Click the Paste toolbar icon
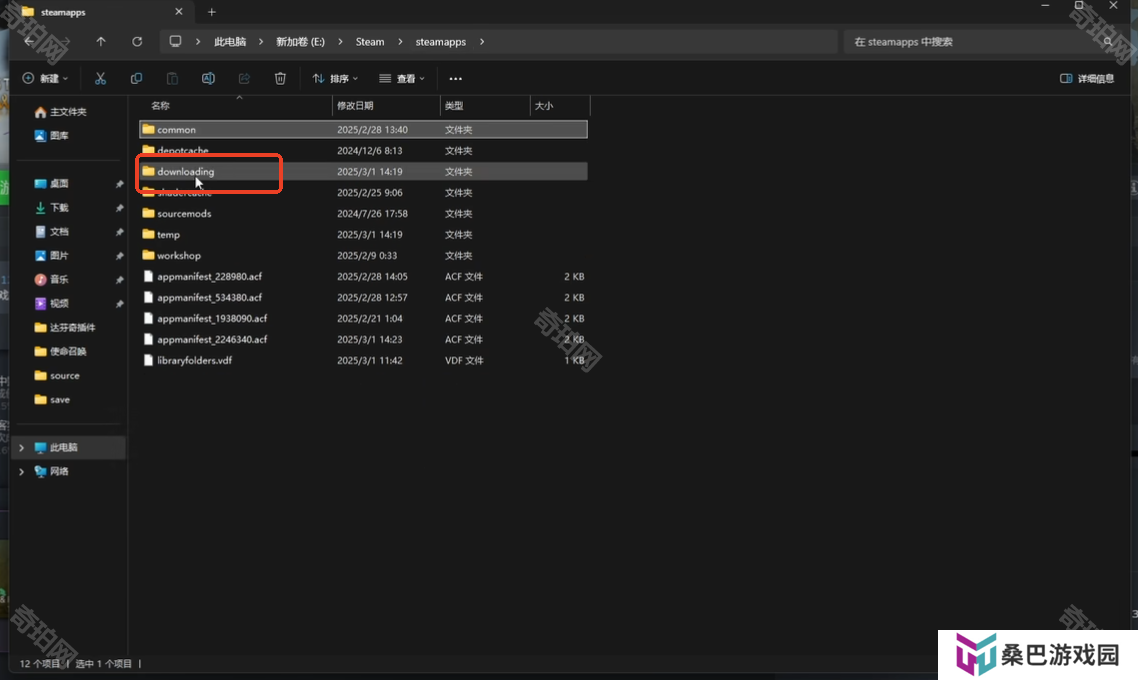The width and height of the screenshot is (1138, 680). click(x=172, y=78)
